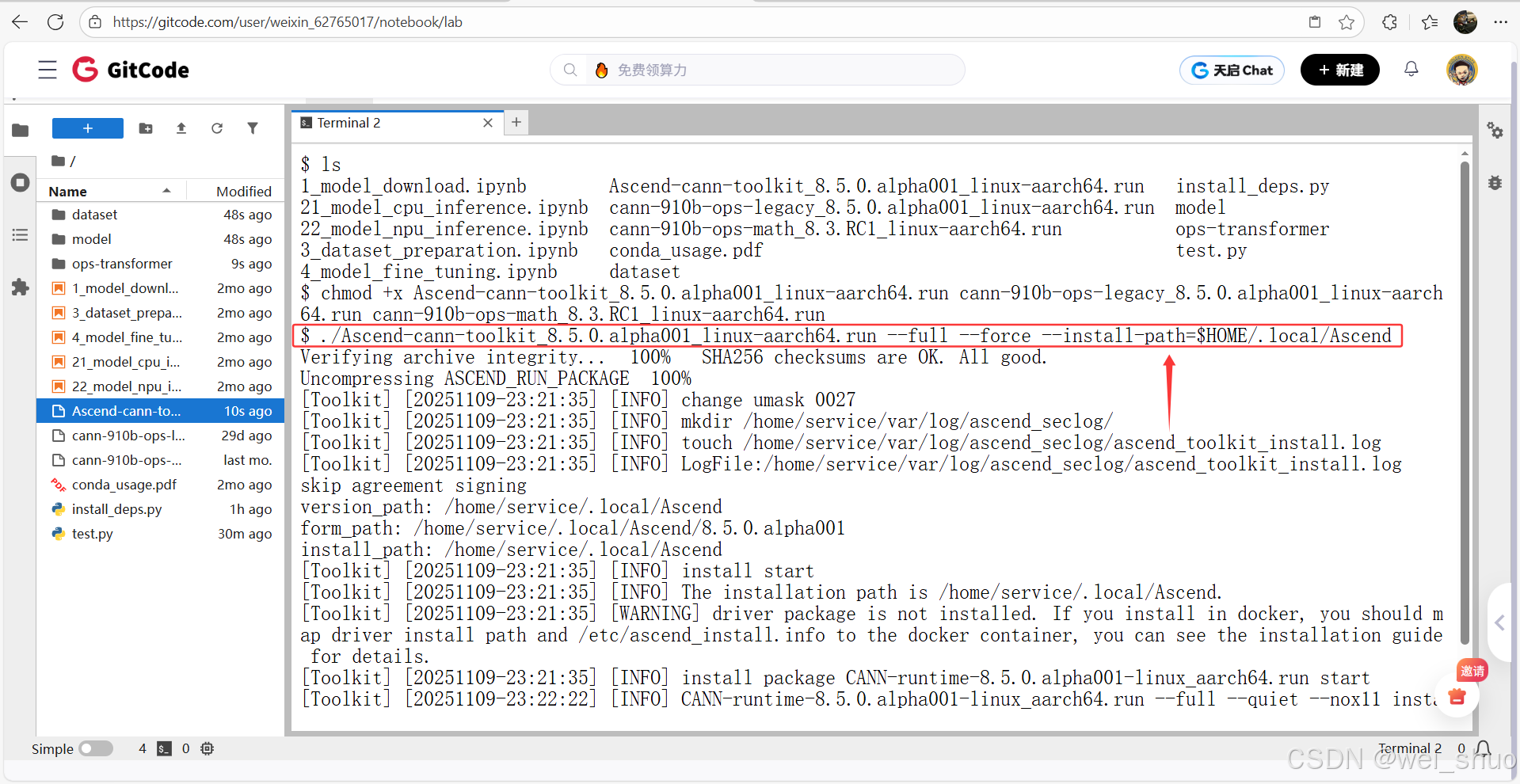This screenshot has width=1520, height=784.
Task: Enable Simple interface mode toggle
Action: (96, 748)
